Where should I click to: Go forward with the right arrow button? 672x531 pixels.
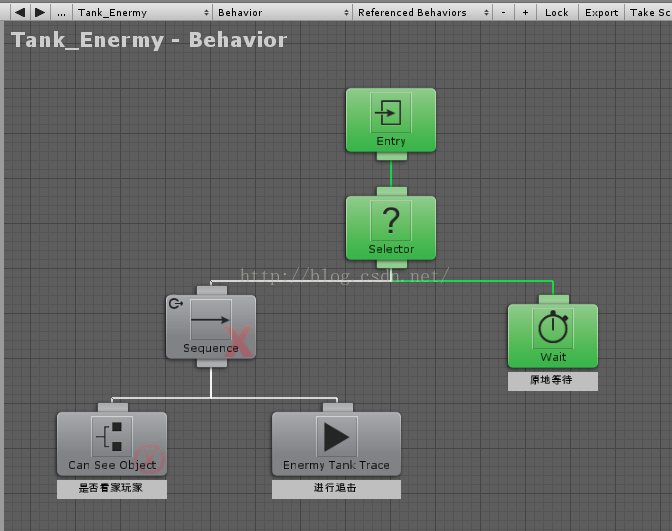click(40, 12)
